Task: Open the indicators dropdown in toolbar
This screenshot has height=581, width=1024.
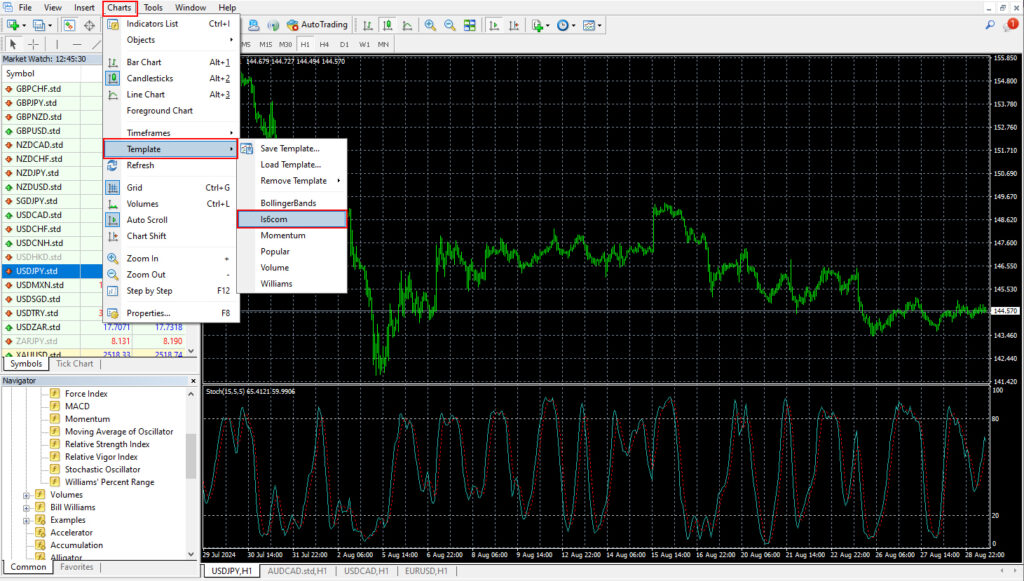Action: click(x=540, y=25)
